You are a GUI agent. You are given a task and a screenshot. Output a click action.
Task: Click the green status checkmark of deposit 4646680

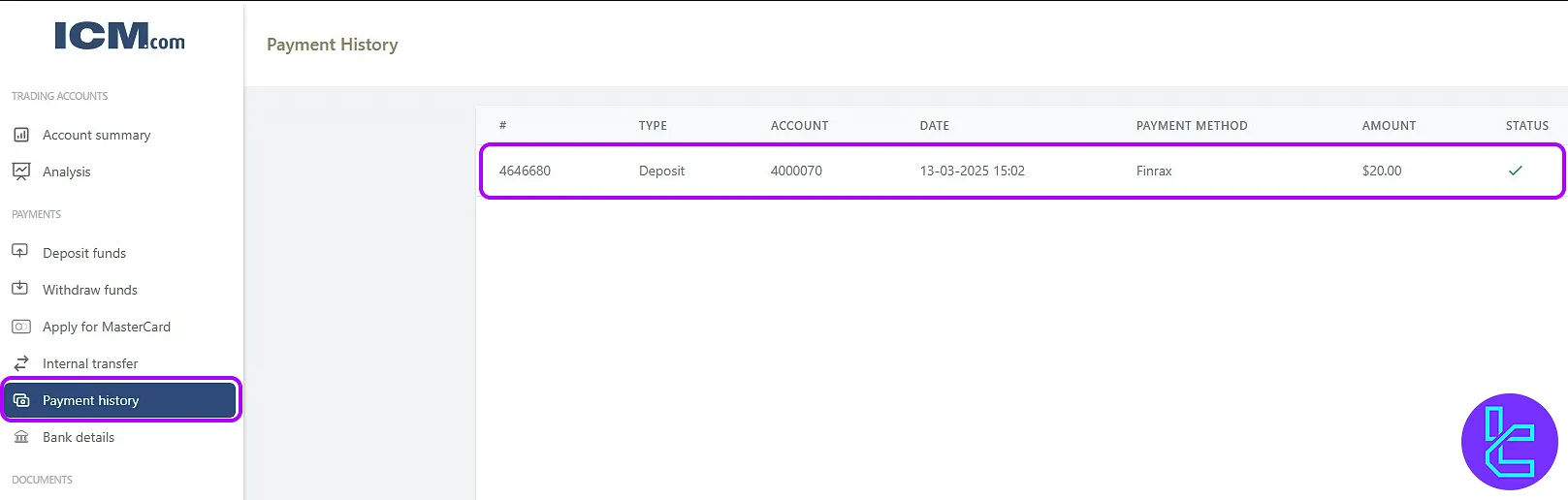pyautogui.click(x=1516, y=171)
